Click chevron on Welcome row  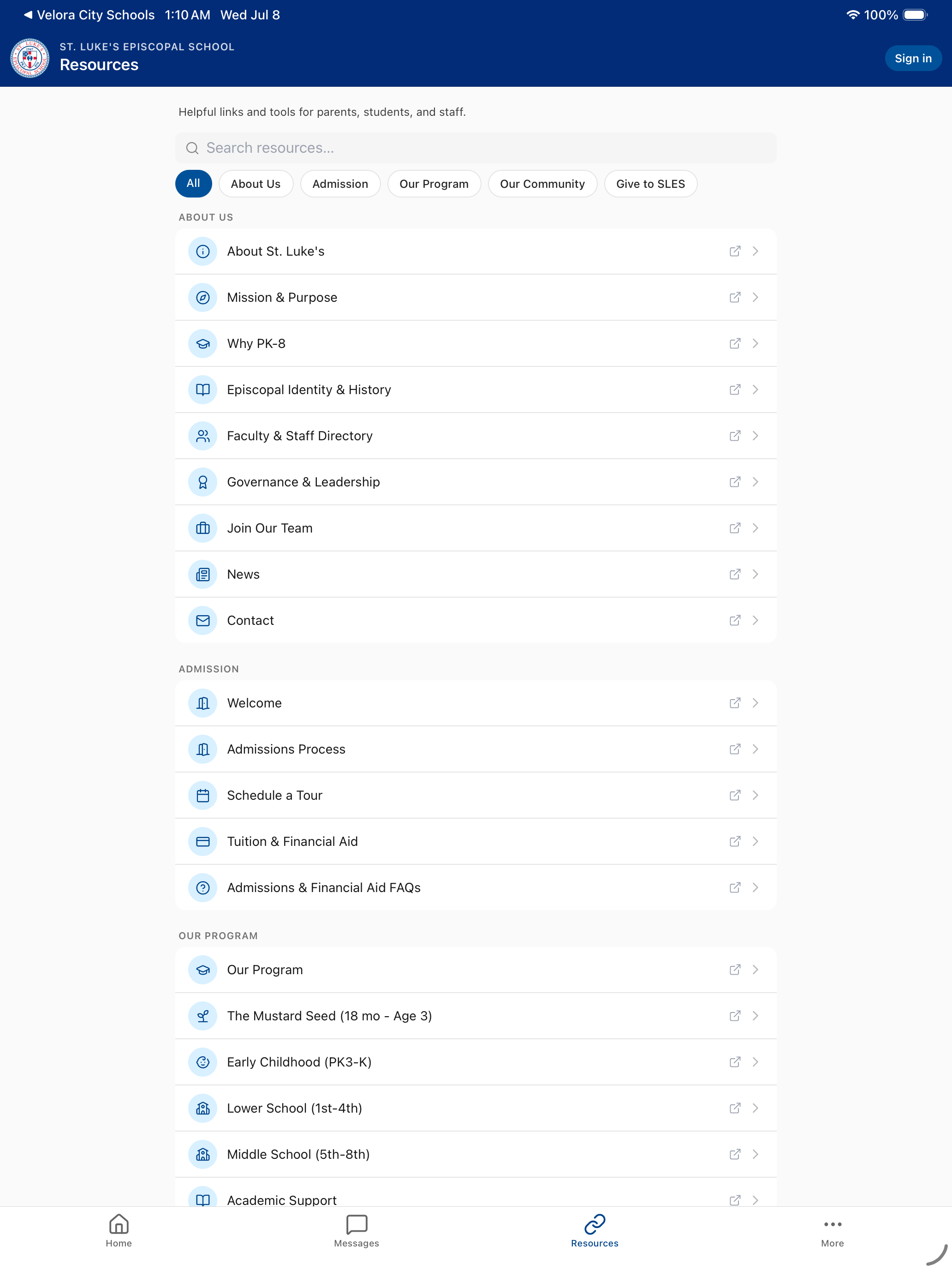pos(756,703)
